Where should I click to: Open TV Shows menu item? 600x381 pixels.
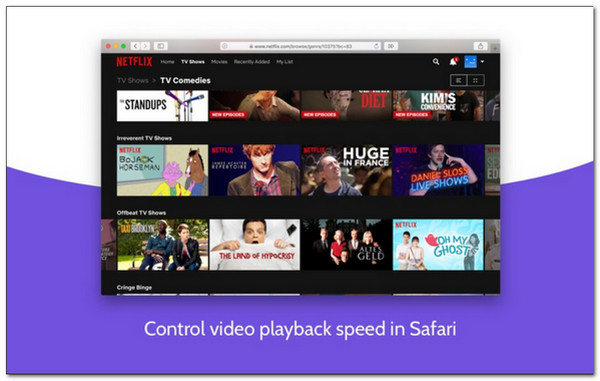193,62
